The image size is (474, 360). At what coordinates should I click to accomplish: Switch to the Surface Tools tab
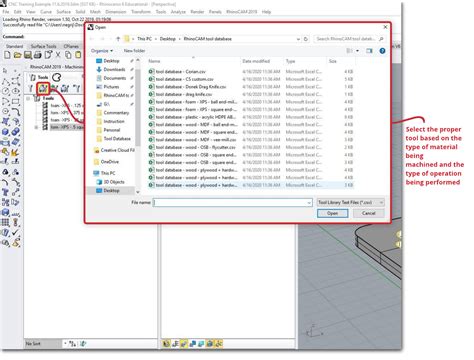click(x=43, y=46)
